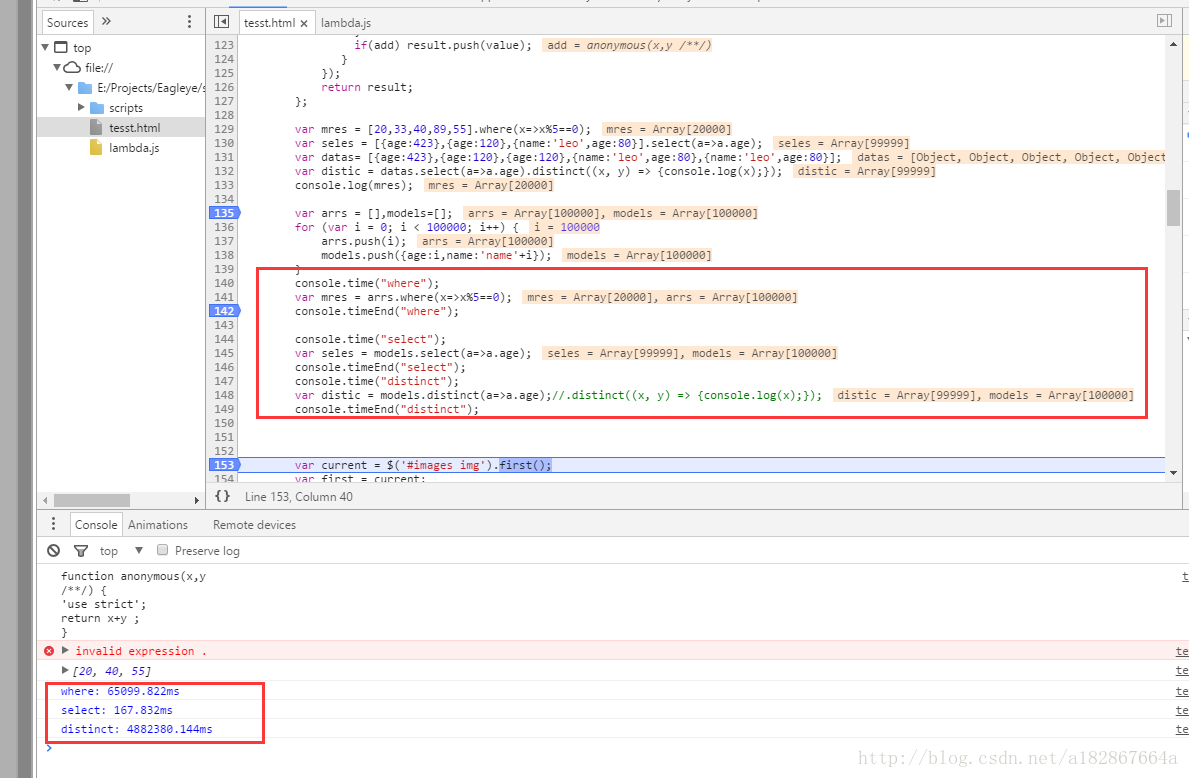
Task: Click the select: 167.832ms log entry
Action: [x=117, y=710]
